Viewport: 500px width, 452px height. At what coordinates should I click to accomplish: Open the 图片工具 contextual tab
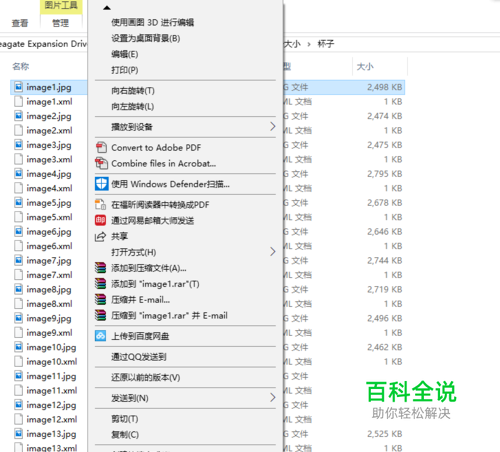[x=61, y=5]
